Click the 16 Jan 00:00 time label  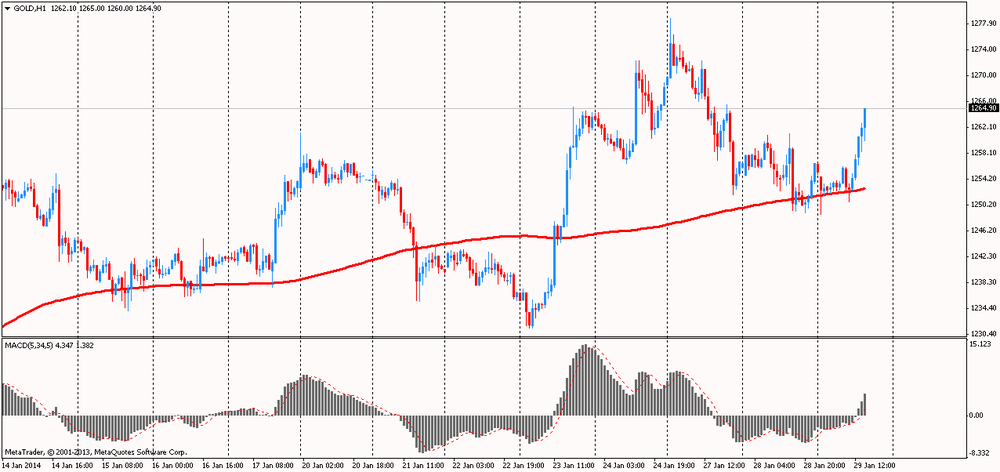coord(173,465)
